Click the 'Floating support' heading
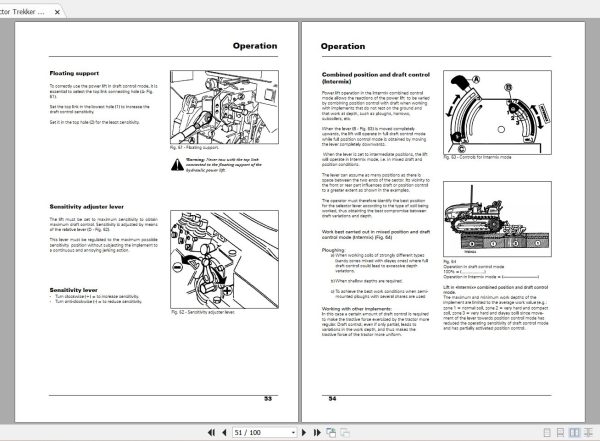The width and height of the screenshot is (600, 441). (x=74, y=73)
